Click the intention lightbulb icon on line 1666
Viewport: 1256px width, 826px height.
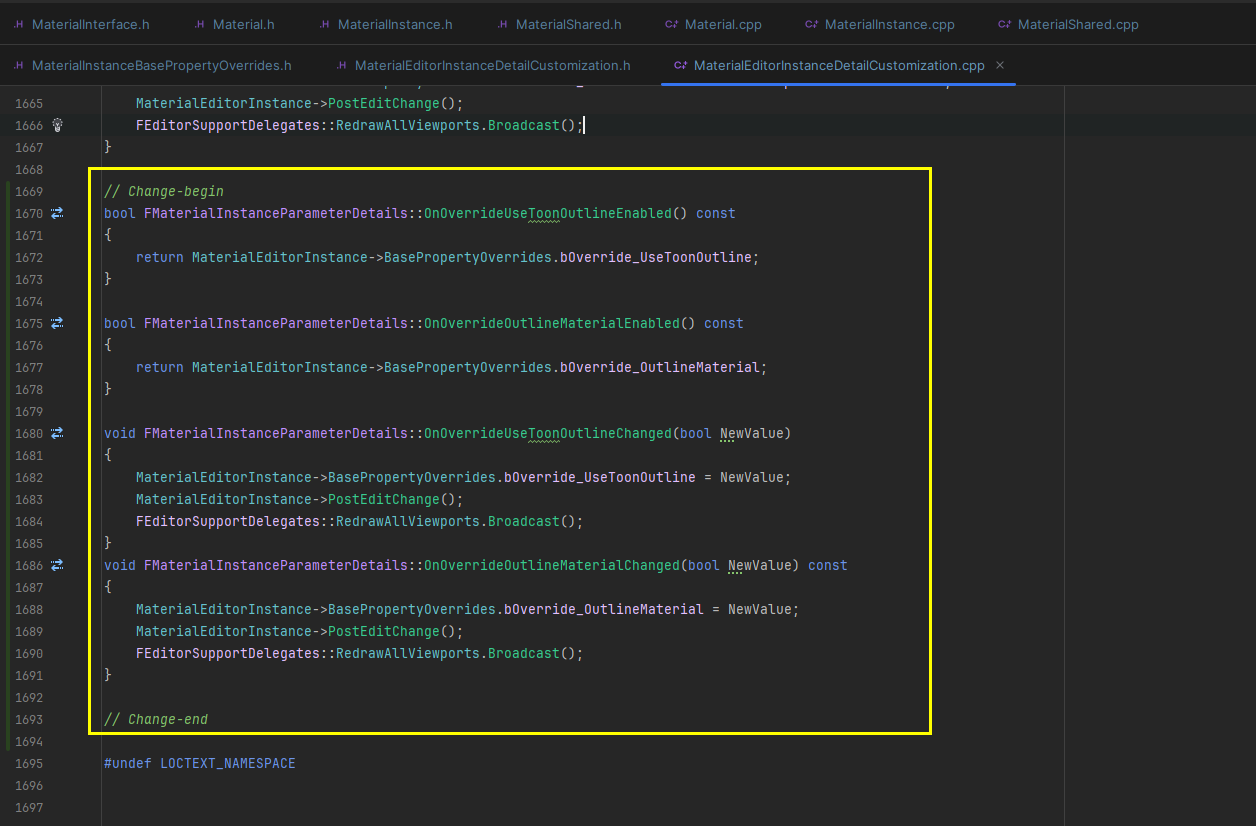(x=57, y=125)
